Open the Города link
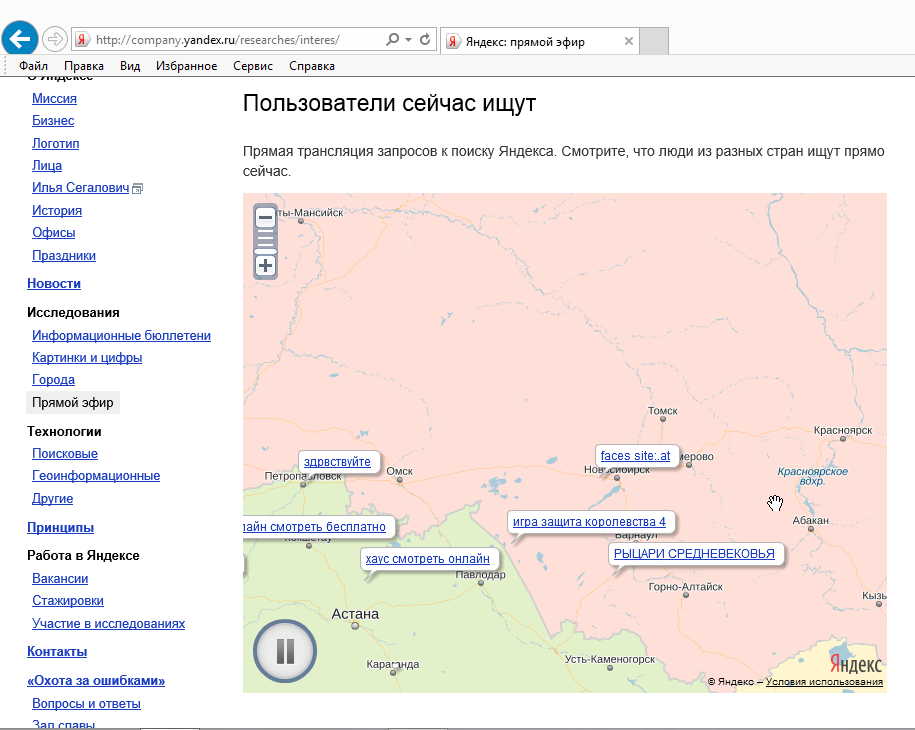 (x=53, y=380)
